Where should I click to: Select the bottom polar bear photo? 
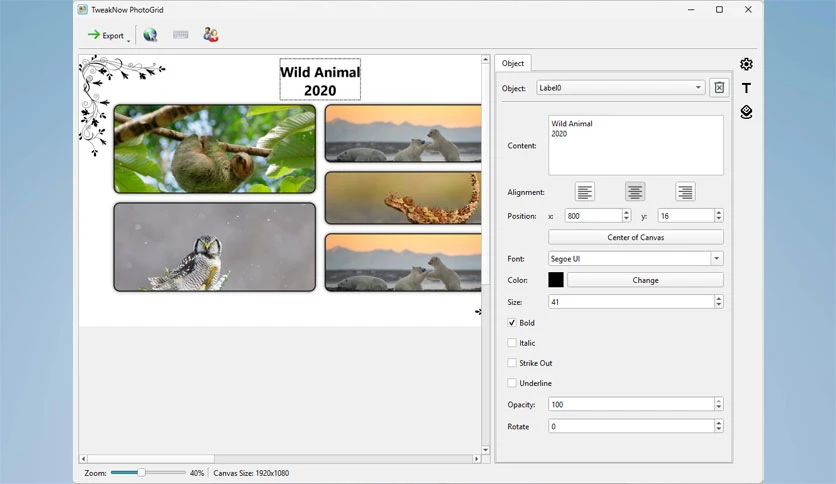click(x=403, y=262)
